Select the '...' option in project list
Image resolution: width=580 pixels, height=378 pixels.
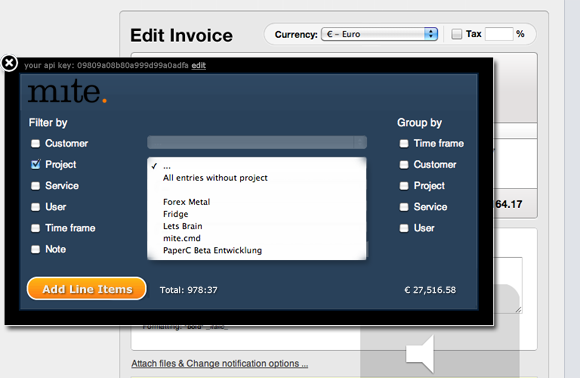pos(257,166)
